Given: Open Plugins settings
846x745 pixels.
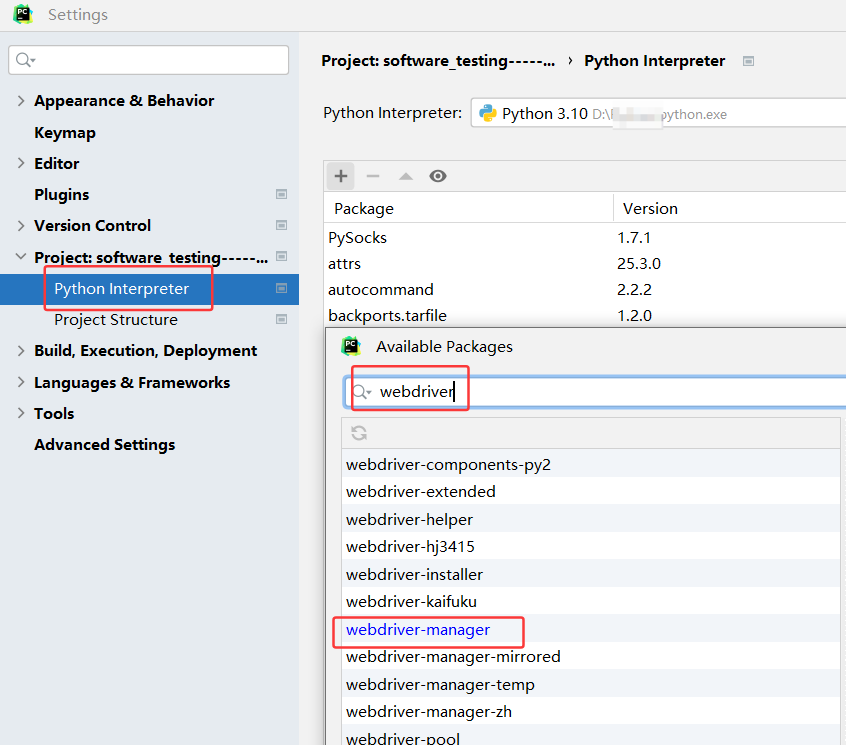Looking at the screenshot, I should 62,195.
